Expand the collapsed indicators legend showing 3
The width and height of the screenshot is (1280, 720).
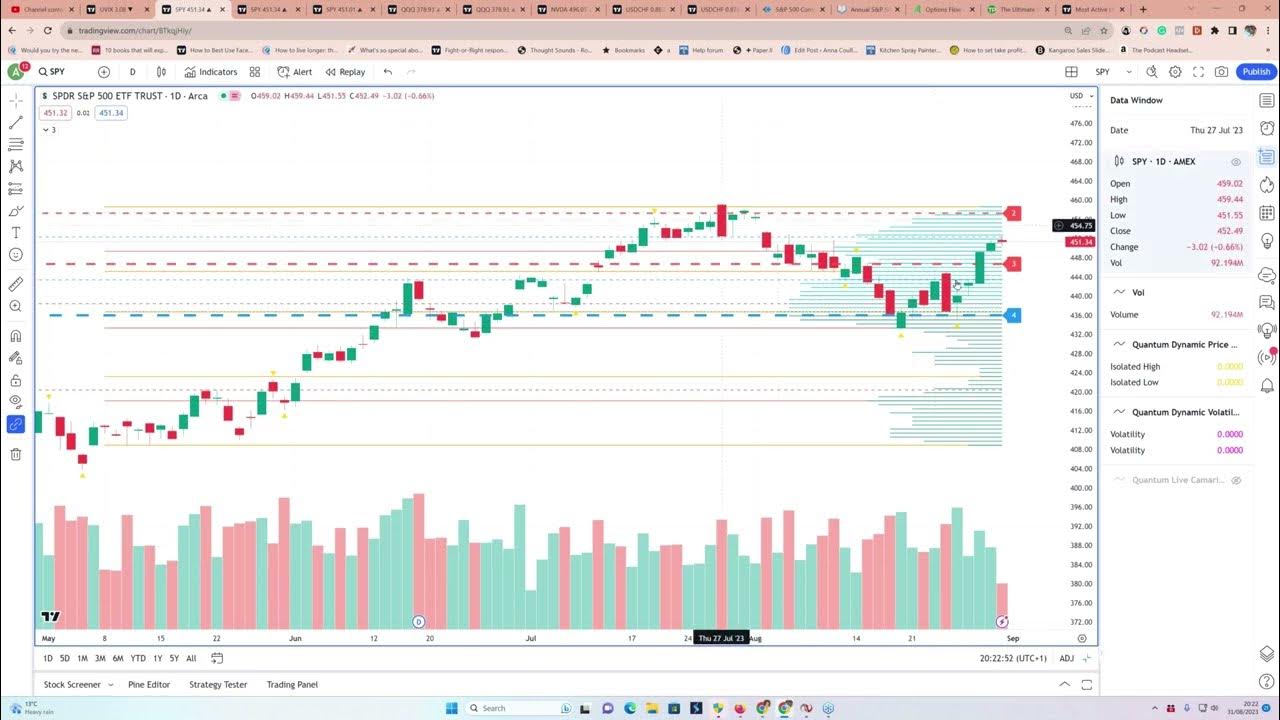click(48, 130)
